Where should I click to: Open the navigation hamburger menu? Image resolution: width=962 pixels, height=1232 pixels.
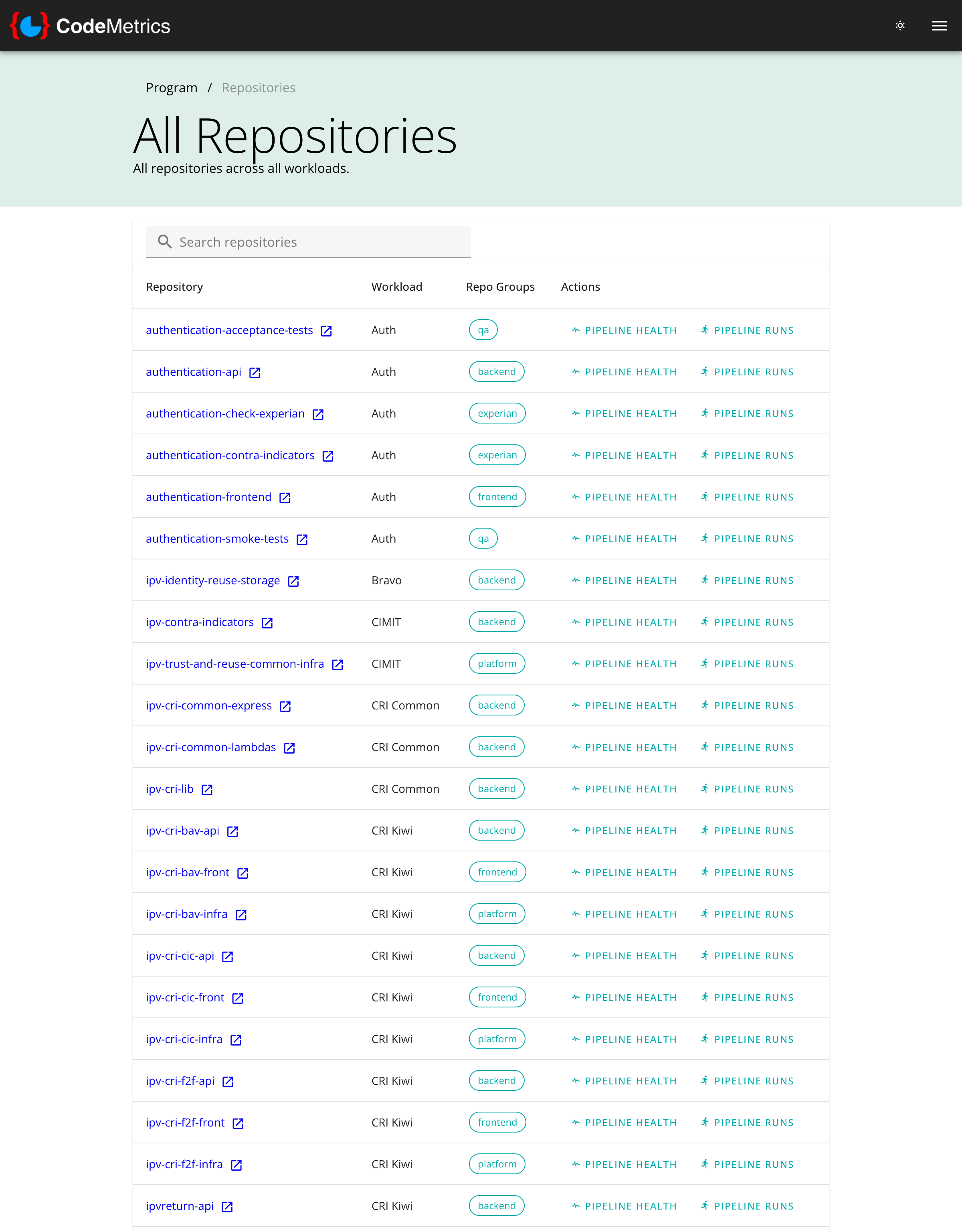click(x=939, y=25)
